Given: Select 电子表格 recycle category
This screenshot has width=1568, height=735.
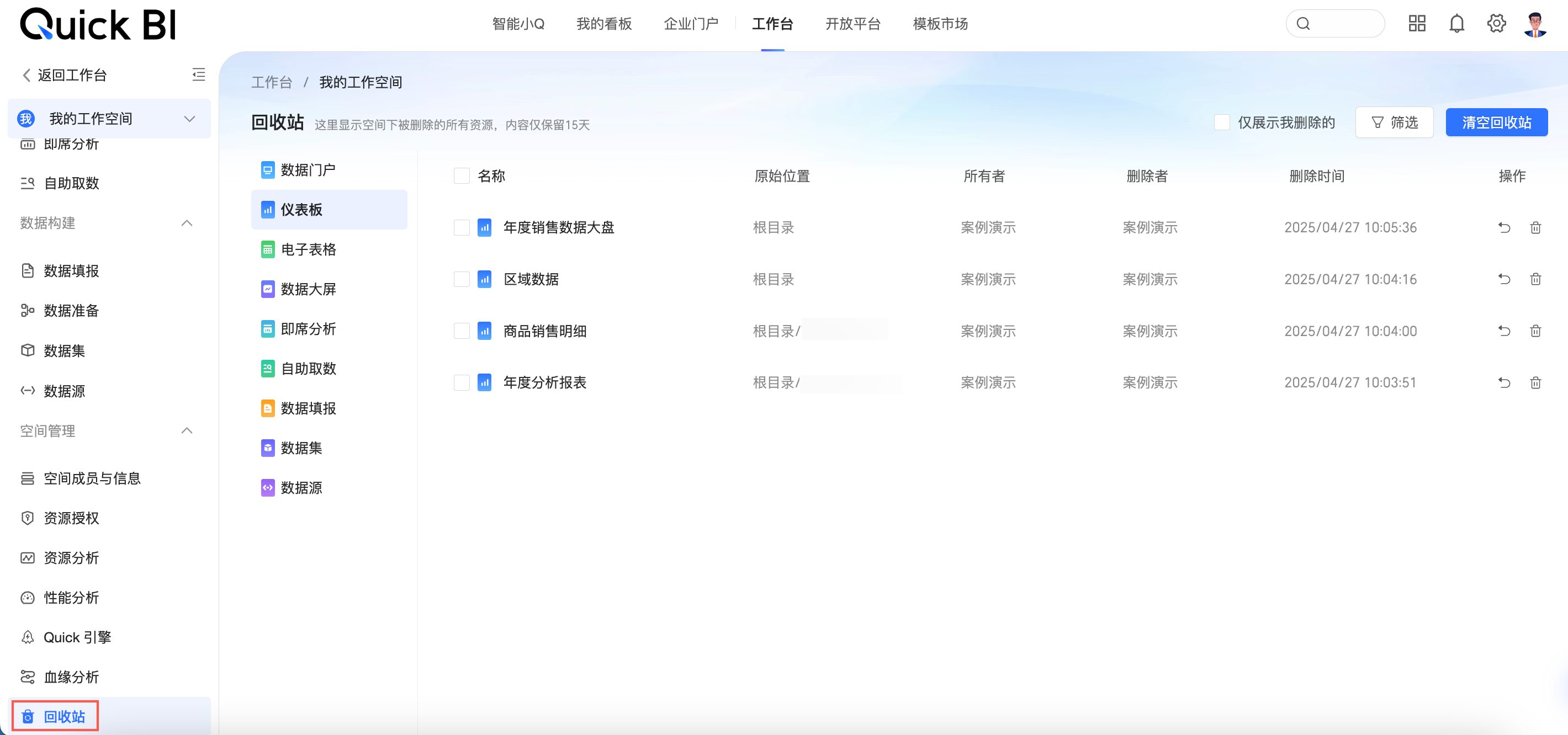Looking at the screenshot, I should [329, 249].
